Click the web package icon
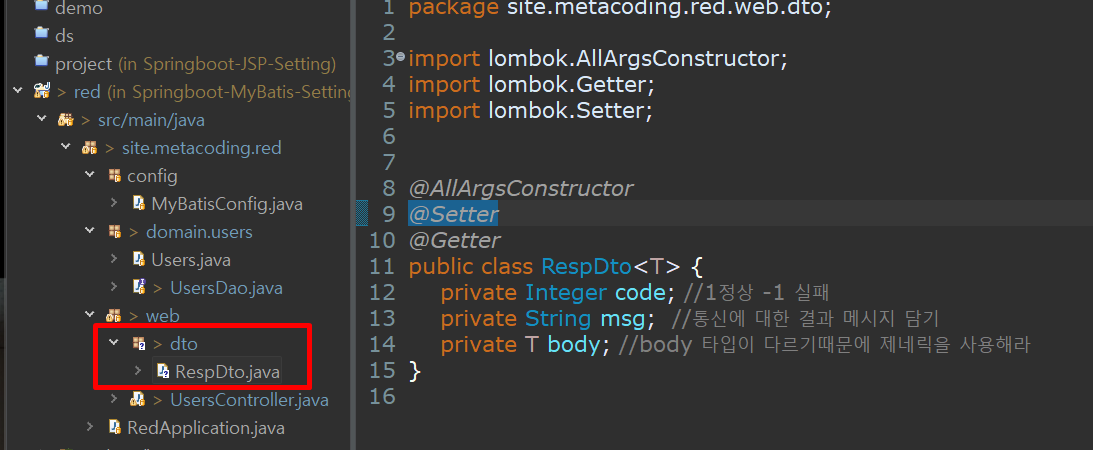 [114, 315]
